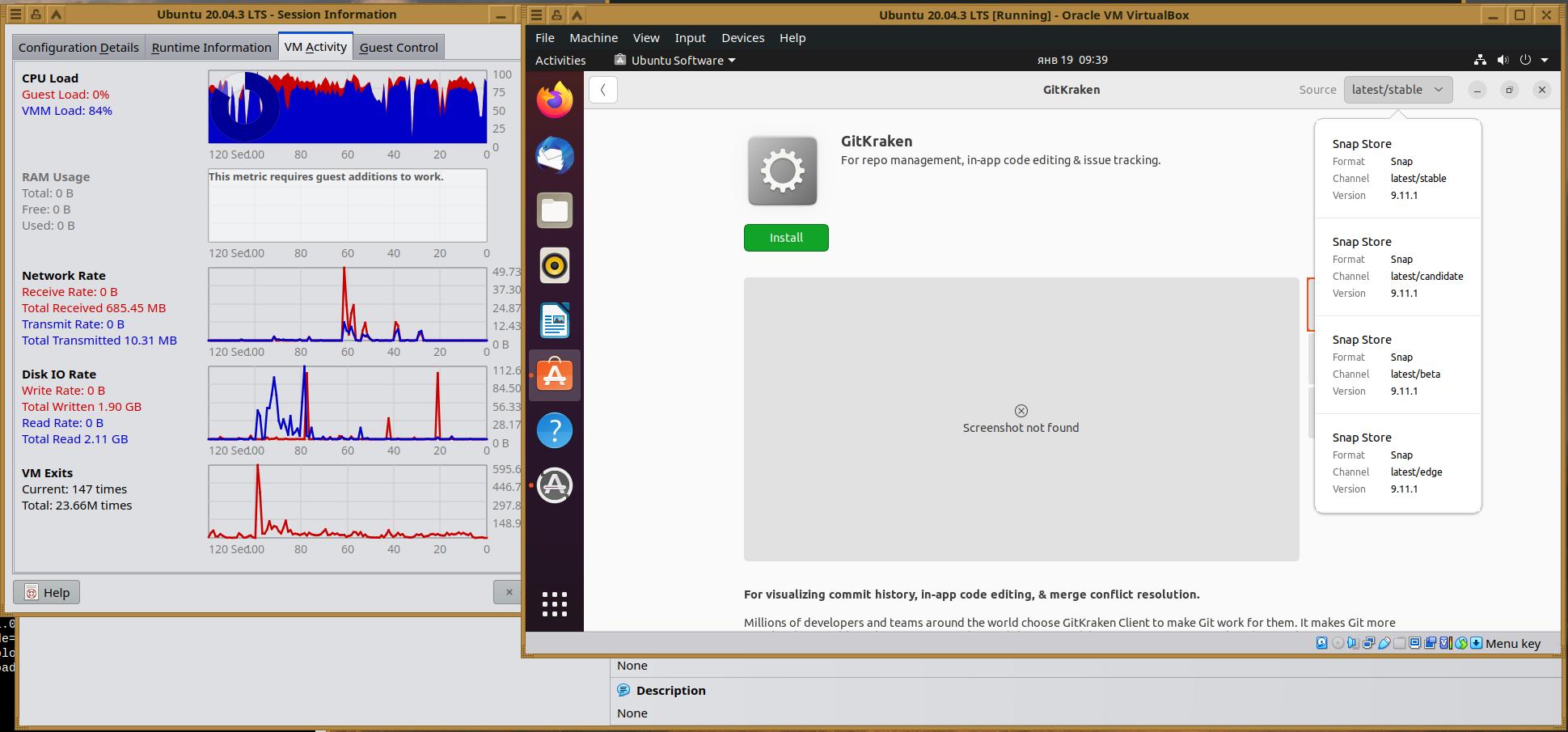Open the Source latest/stable dropdown
1568x732 pixels.
click(x=1398, y=90)
